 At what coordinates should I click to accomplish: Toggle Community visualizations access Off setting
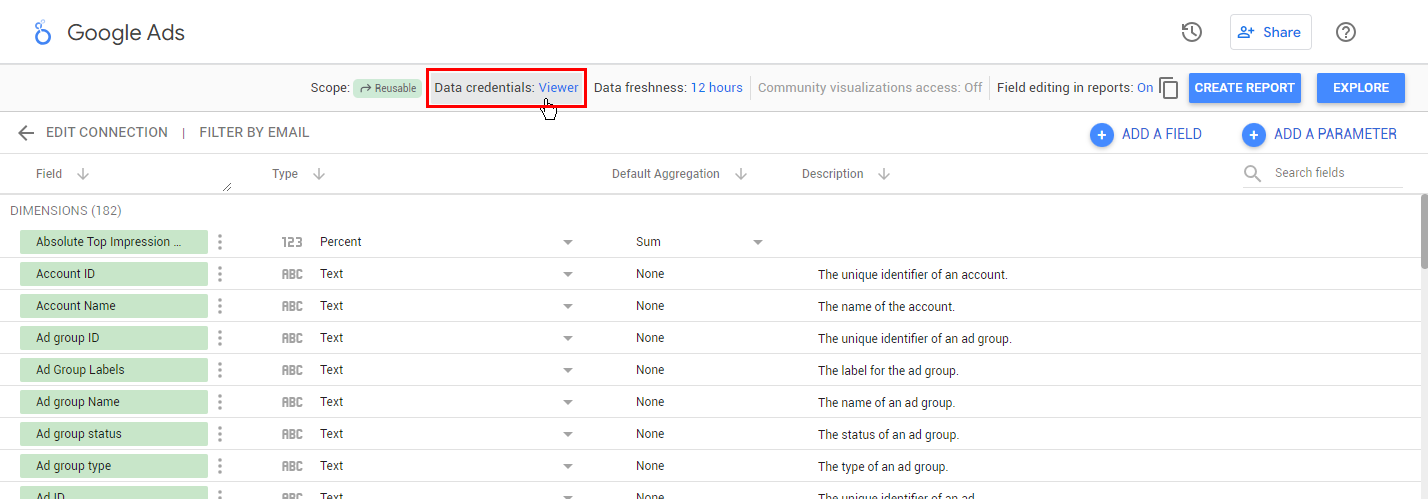(973, 88)
